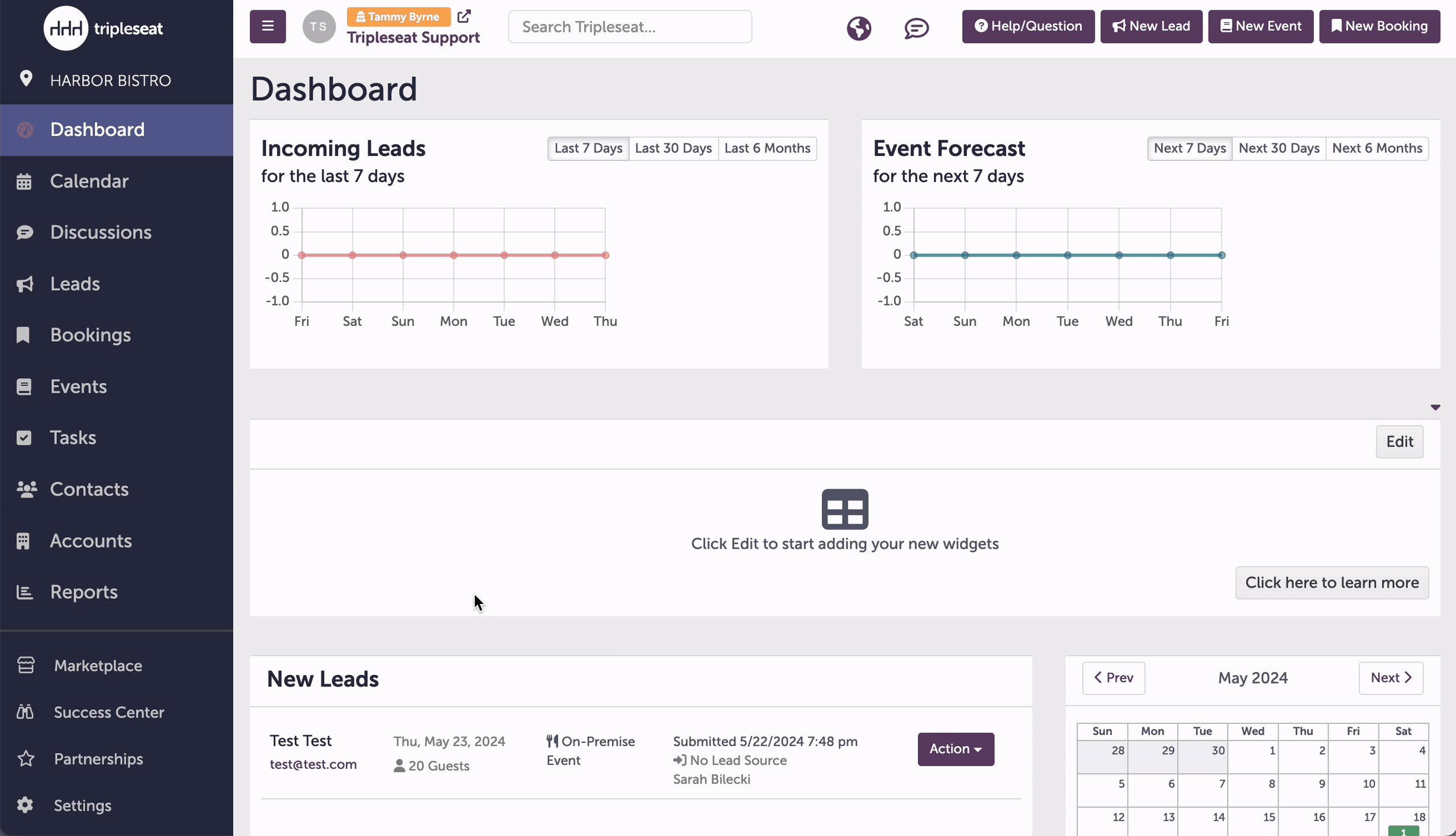Image resolution: width=1456 pixels, height=836 pixels.
Task: Click the hamburger menu toggle icon
Action: [267, 26]
